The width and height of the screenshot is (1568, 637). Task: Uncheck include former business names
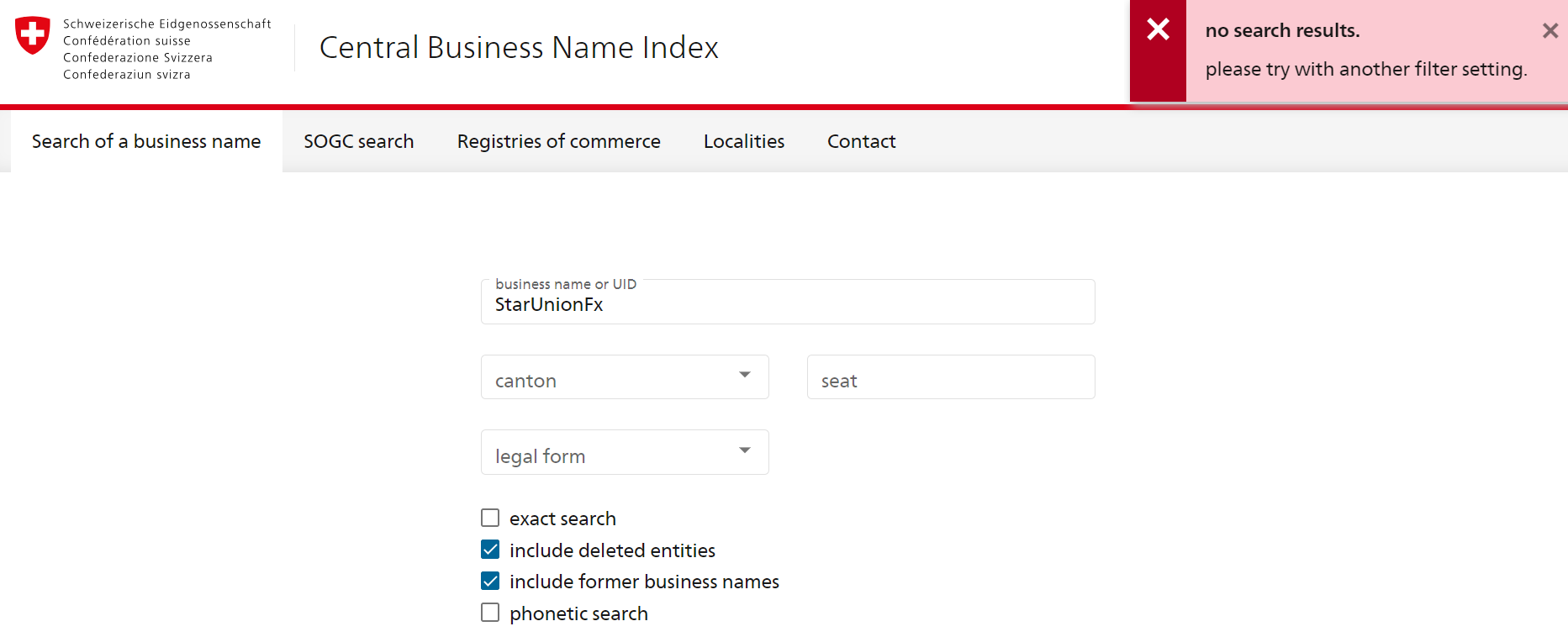coord(490,581)
